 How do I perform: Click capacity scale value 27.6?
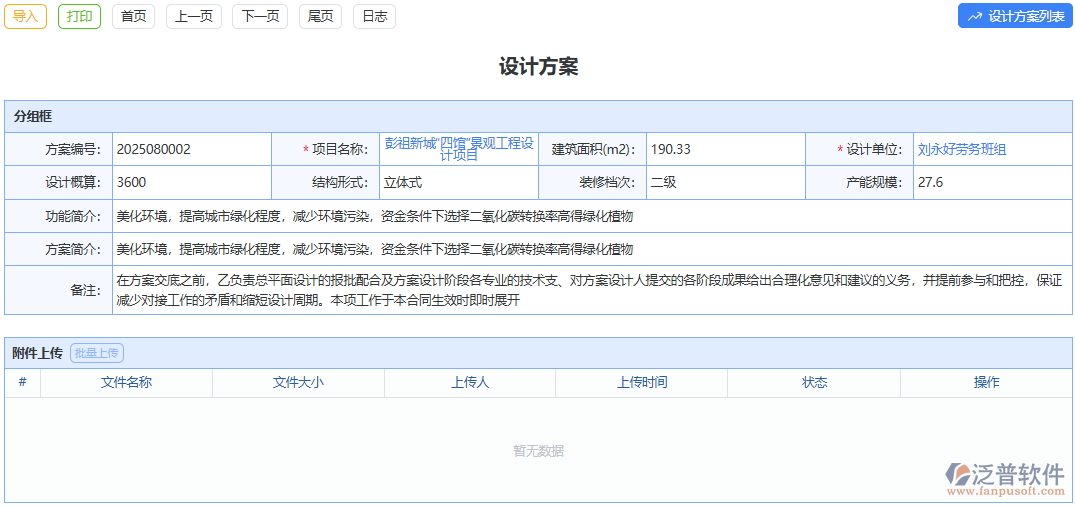pos(930,182)
